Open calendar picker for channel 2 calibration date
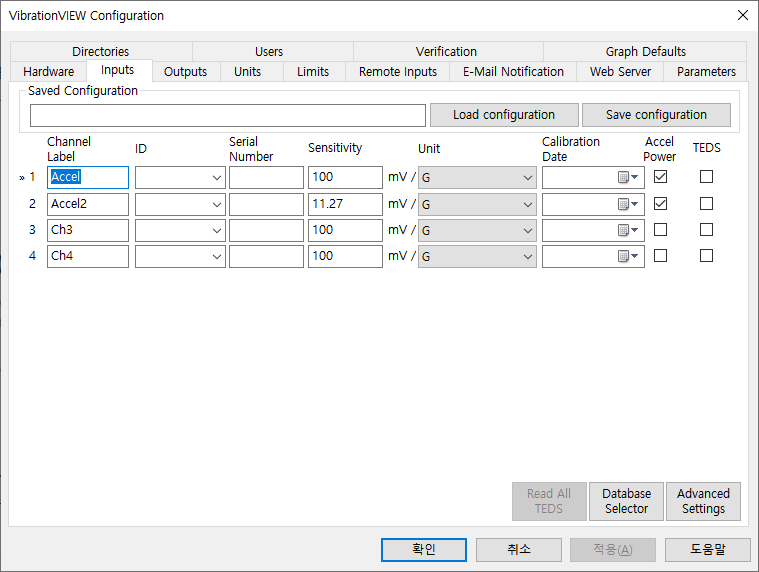The image size is (759, 572). tap(628, 204)
